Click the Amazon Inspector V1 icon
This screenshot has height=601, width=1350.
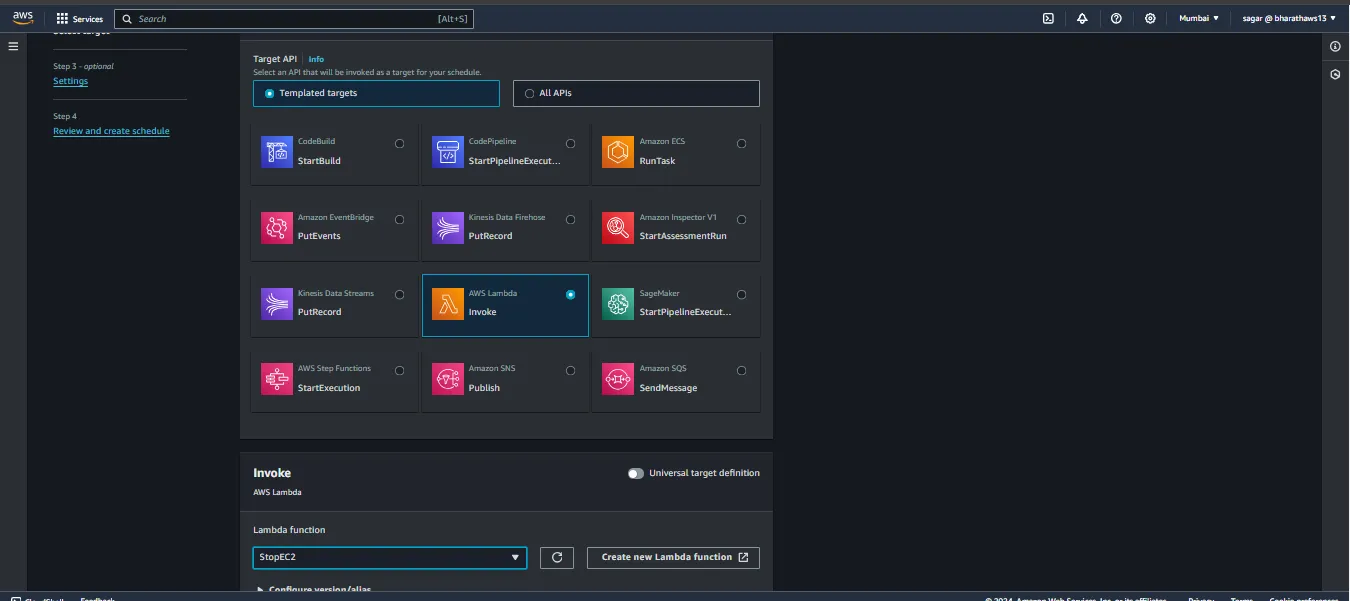618,228
